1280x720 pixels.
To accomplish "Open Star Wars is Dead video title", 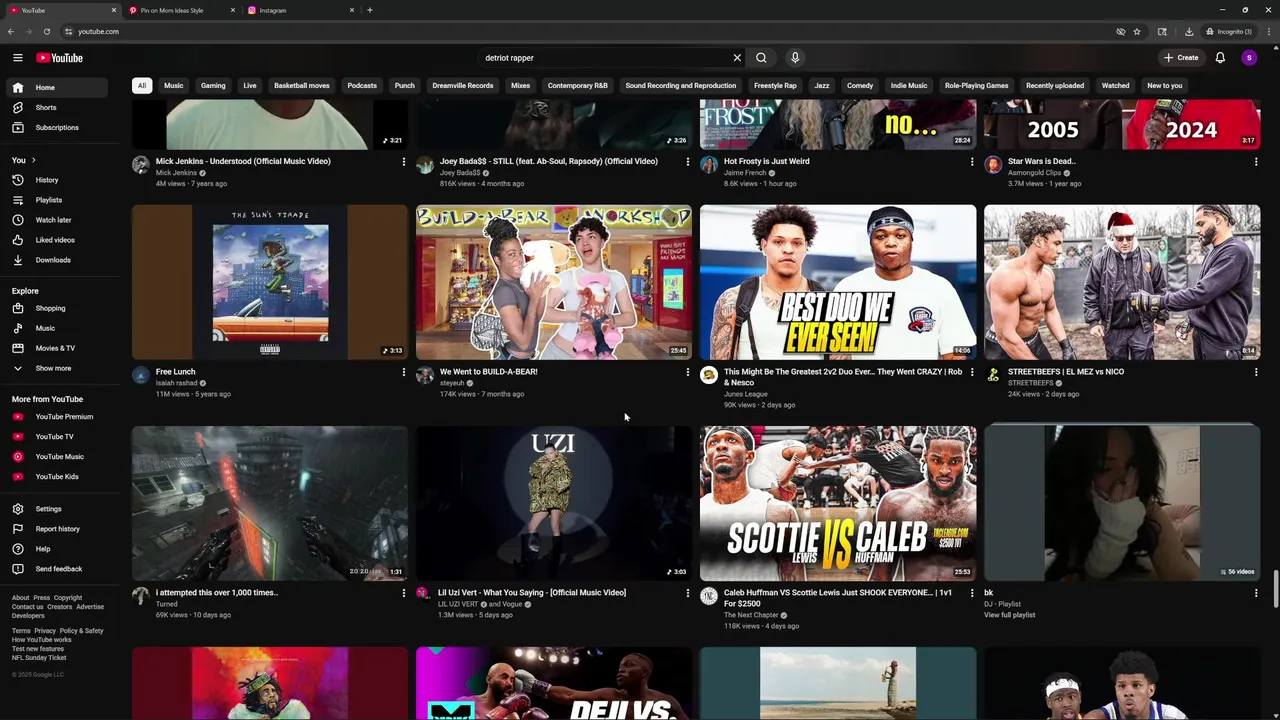I will 1042,161.
